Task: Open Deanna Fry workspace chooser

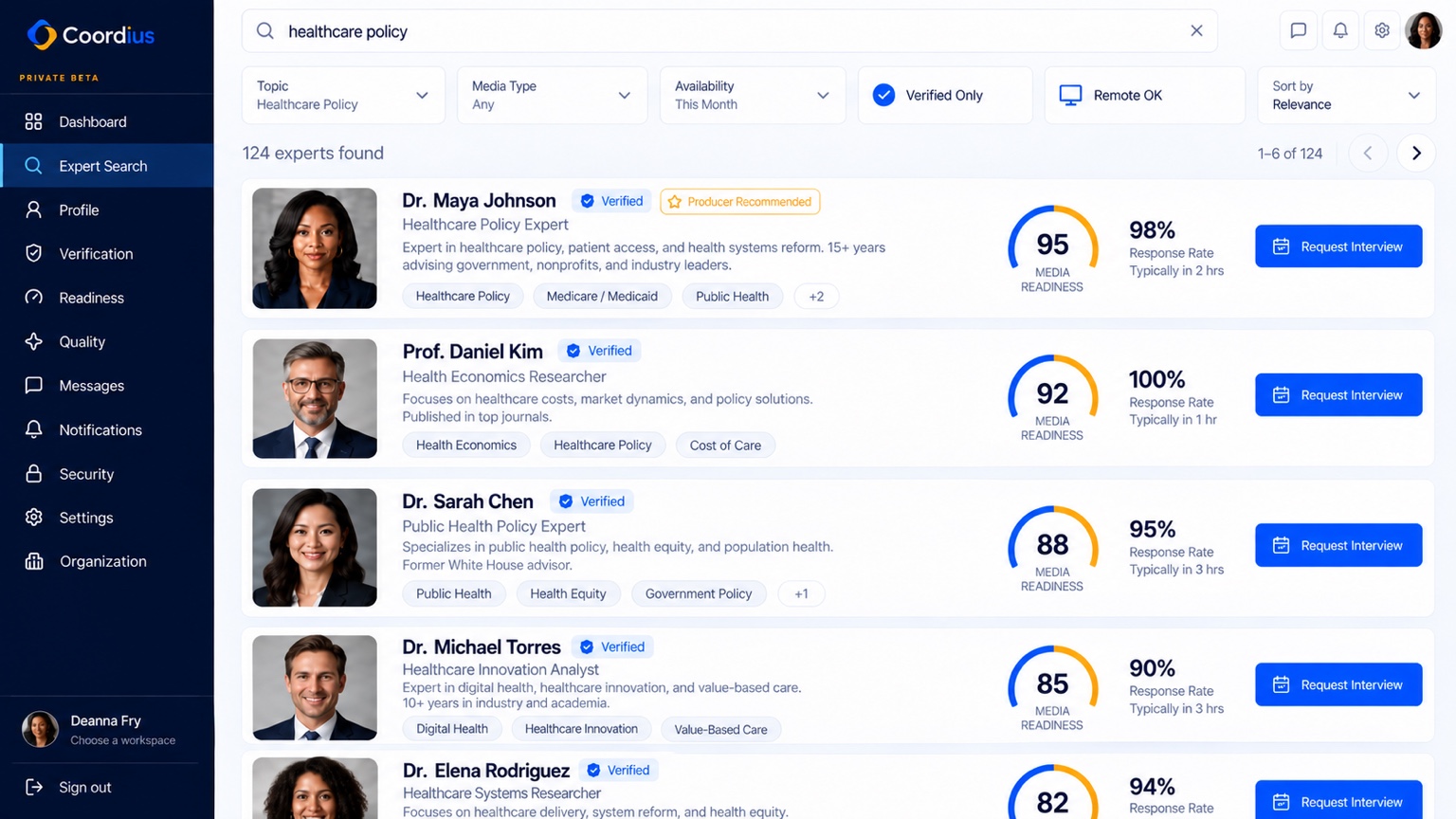Action: pos(106,730)
